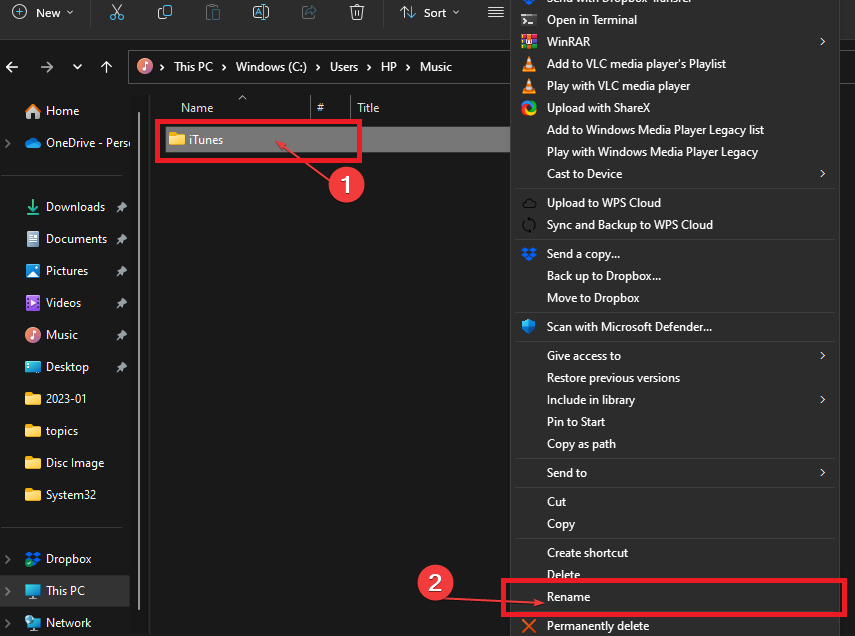855x636 pixels.
Task: Choose Rename from context menu
Action: point(675,597)
